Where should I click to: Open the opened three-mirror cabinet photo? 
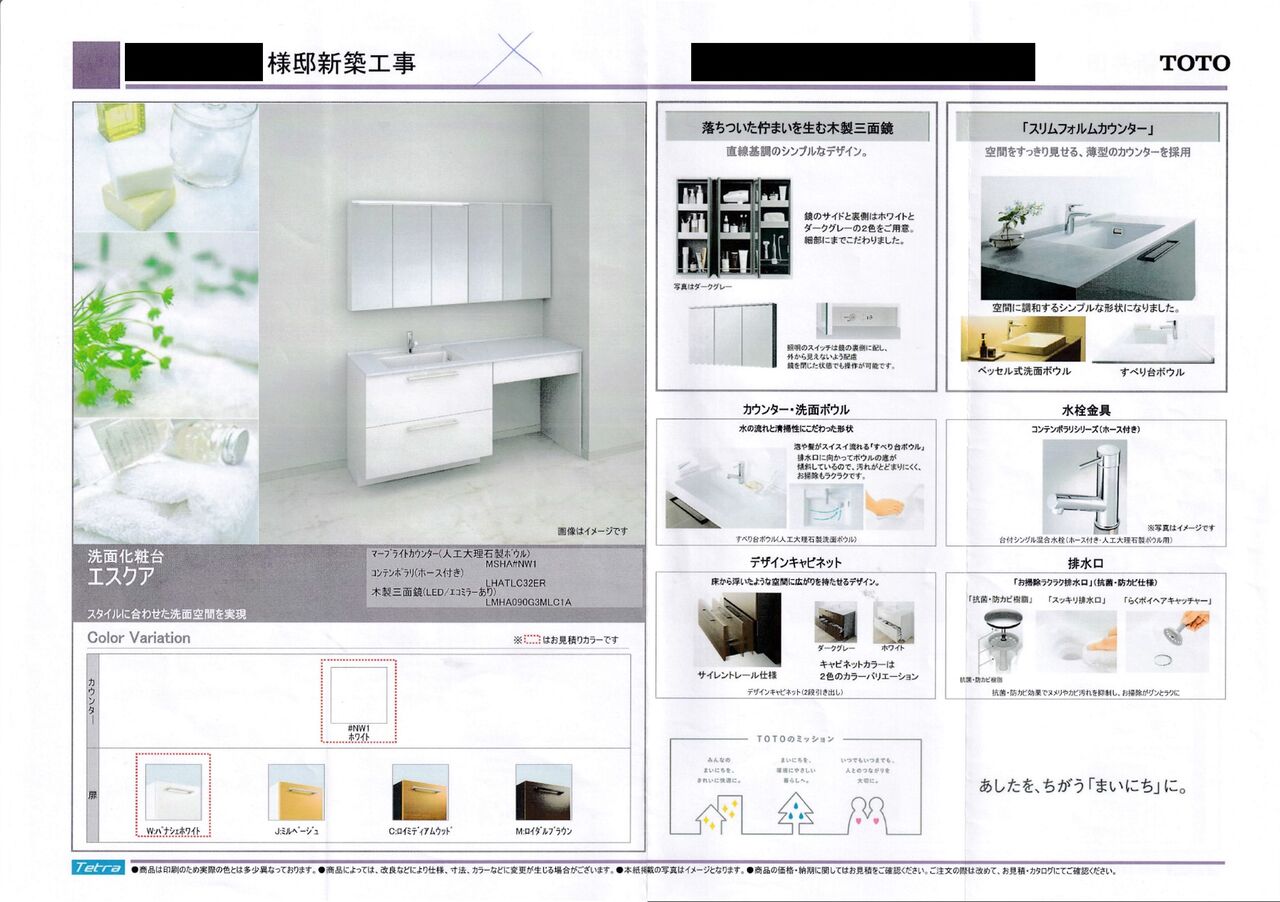coord(733,226)
